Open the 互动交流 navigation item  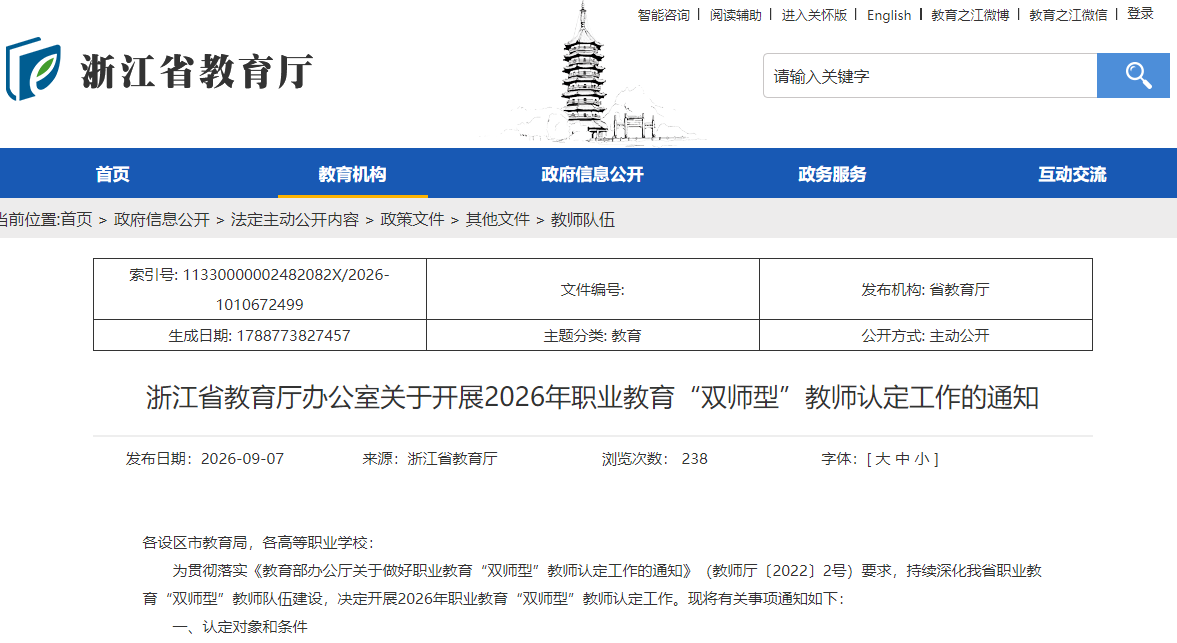pyautogui.click(x=1072, y=174)
